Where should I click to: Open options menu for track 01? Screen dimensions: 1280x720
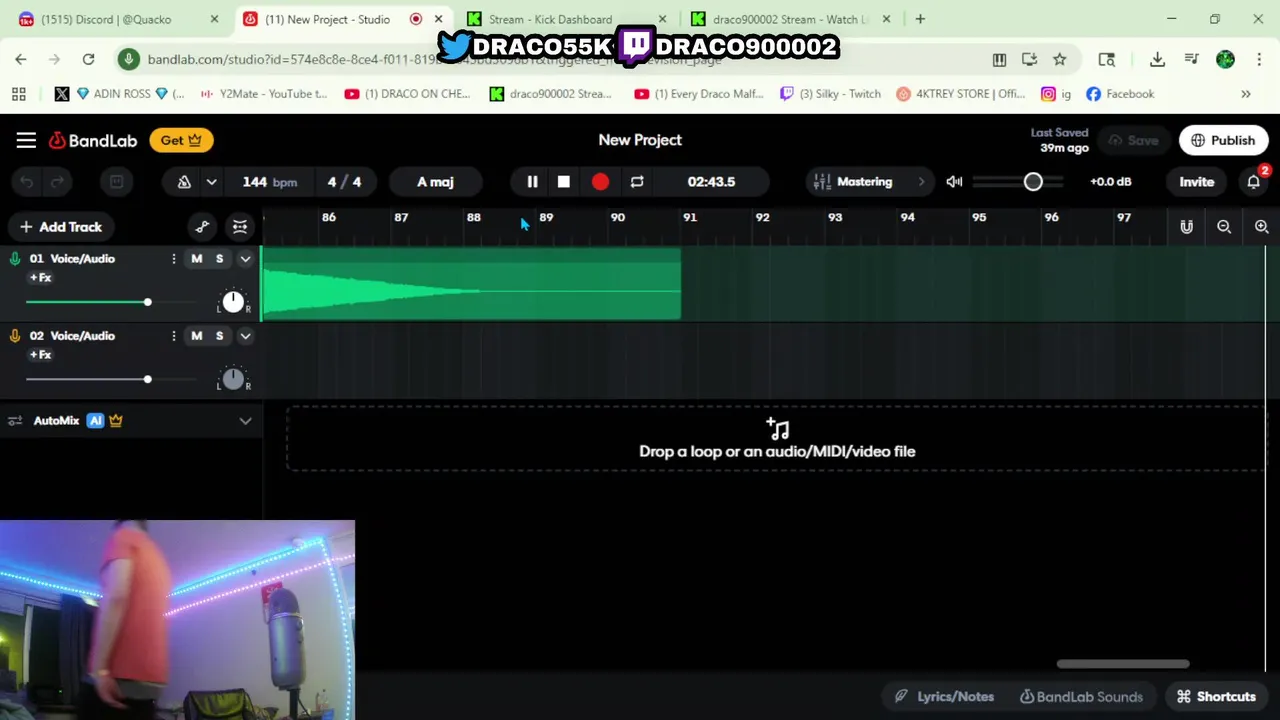coord(173,259)
